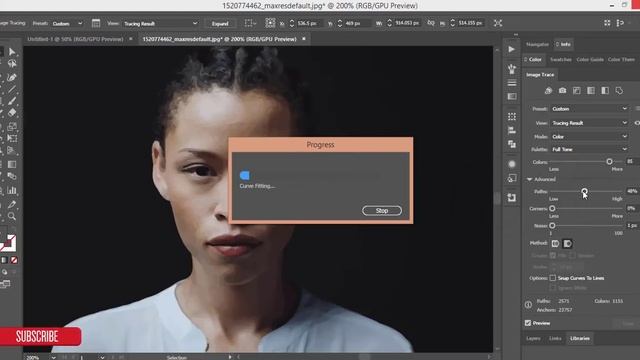Select the reference point locator in control bar
Image resolution: width=640 pixels, height=360 pixels.
[x=270, y=23]
